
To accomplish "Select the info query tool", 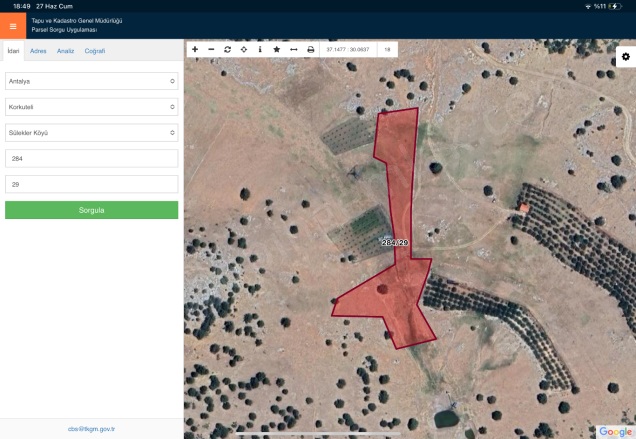I will click(260, 49).
